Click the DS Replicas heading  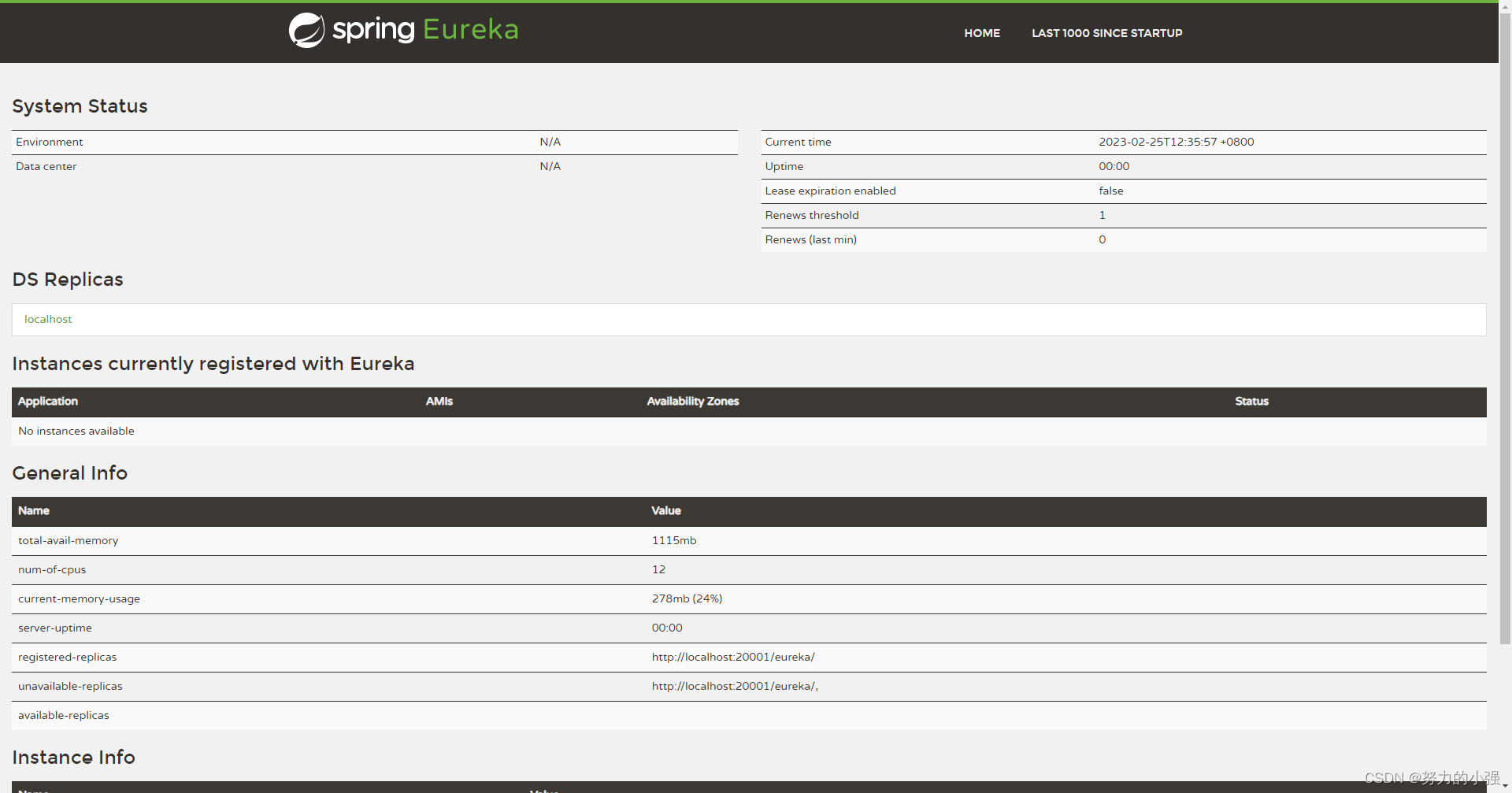tap(68, 280)
